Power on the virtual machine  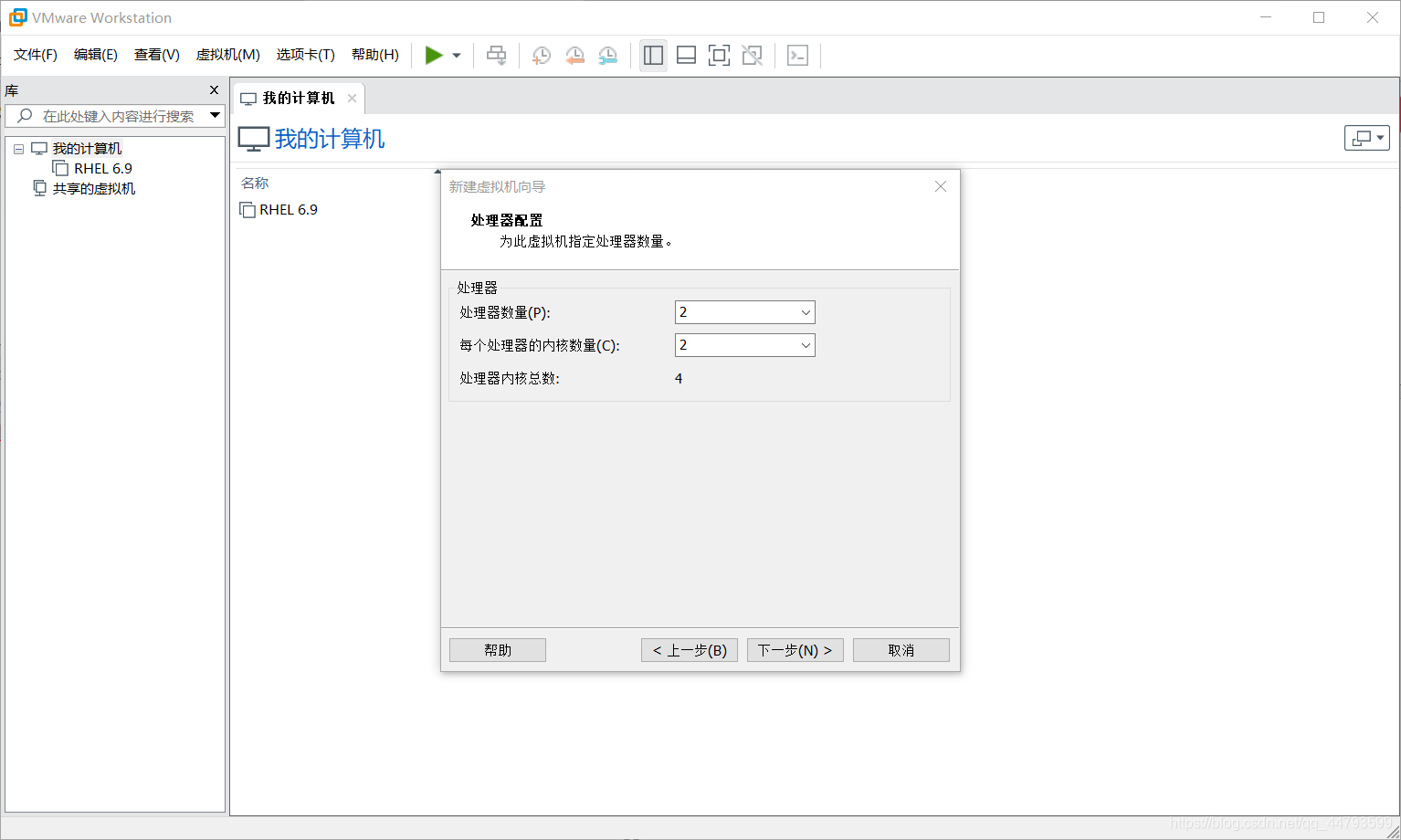[435, 55]
